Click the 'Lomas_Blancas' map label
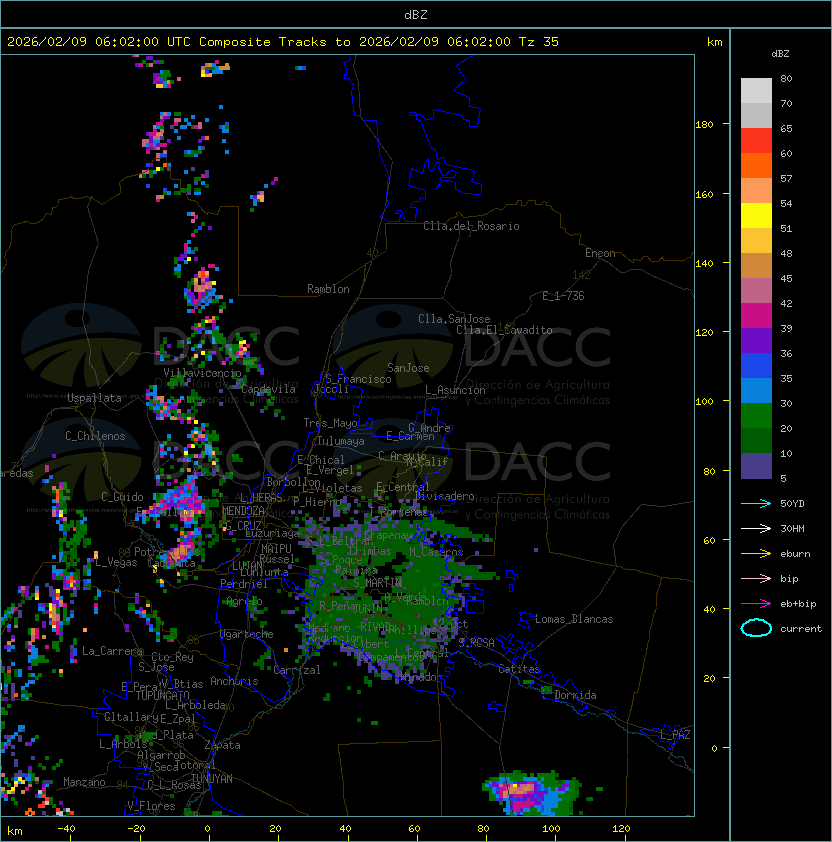 tap(574, 619)
